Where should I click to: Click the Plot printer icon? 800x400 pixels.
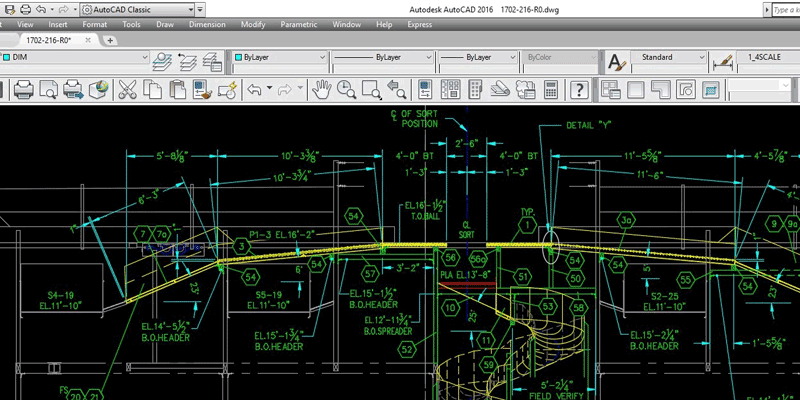pyautogui.click(x=23, y=90)
